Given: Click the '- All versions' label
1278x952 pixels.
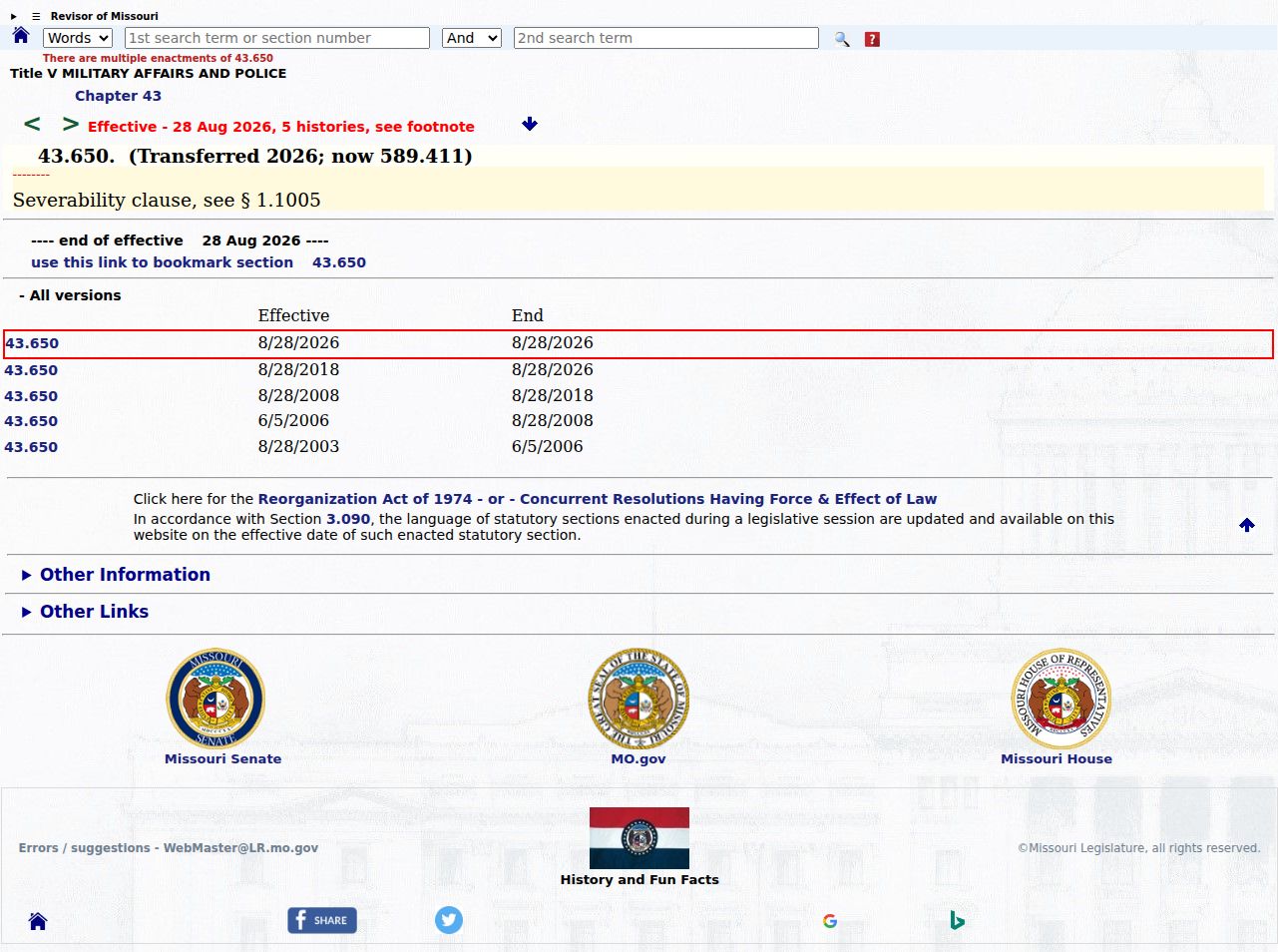Looking at the screenshot, I should pos(70,295).
